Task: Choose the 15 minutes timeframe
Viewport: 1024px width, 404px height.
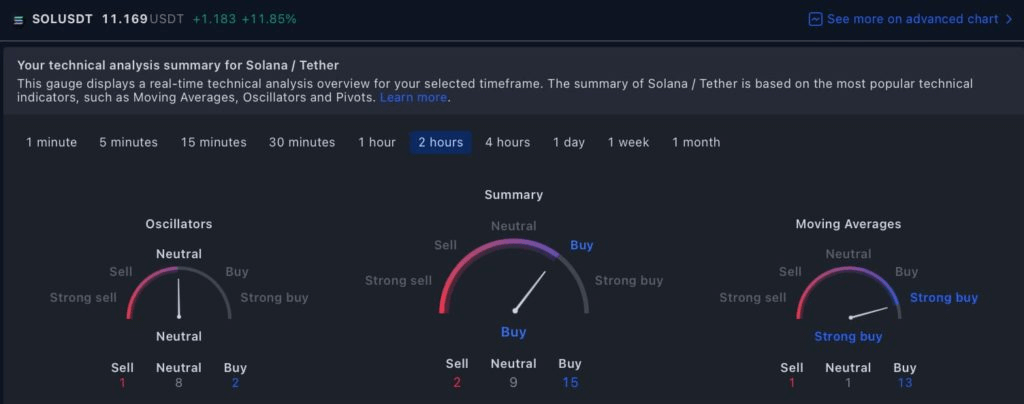Action: click(214, 142)
